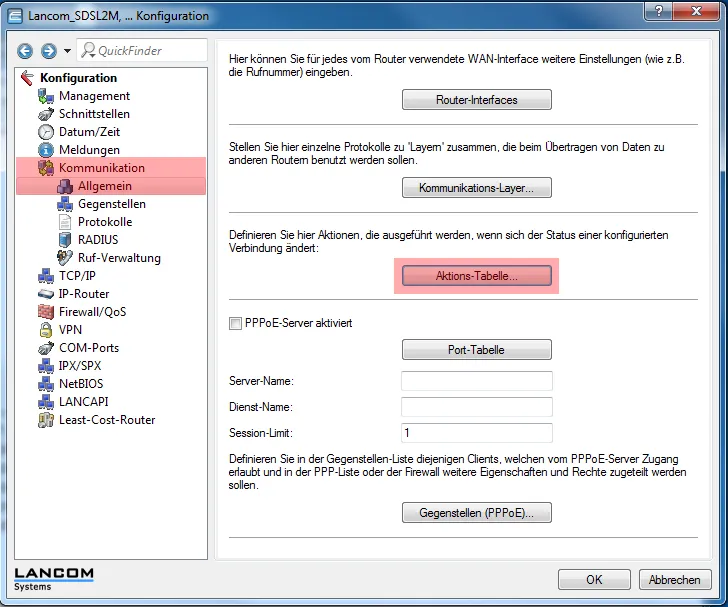Image resolution: width=728 pixels, height=607 pixels.
Task: Open Gegenstellen under Kommunikation
Action: click(112, 204)
